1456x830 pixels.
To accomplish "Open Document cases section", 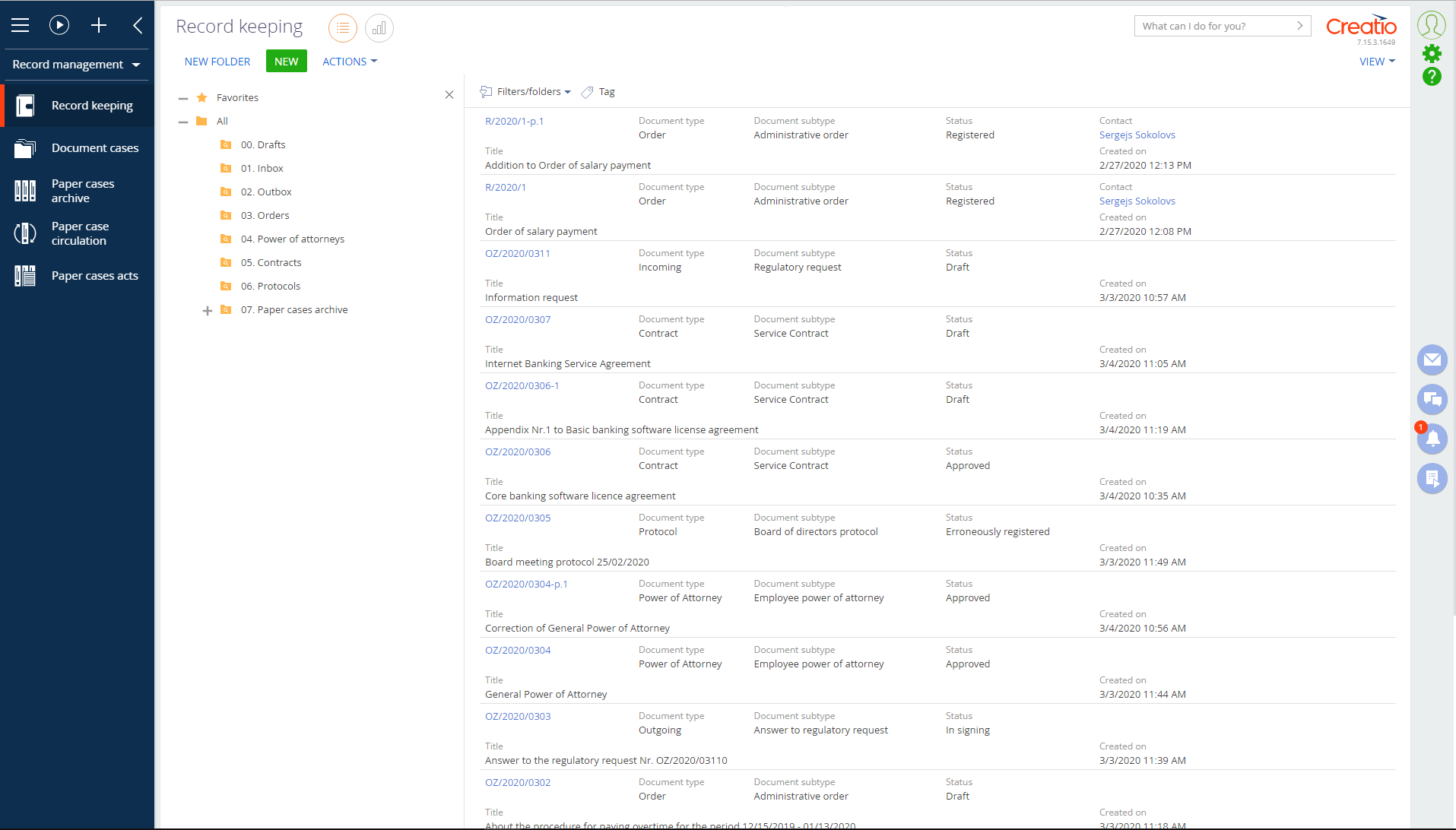I will pyautogui.click(x=94, y=148).
